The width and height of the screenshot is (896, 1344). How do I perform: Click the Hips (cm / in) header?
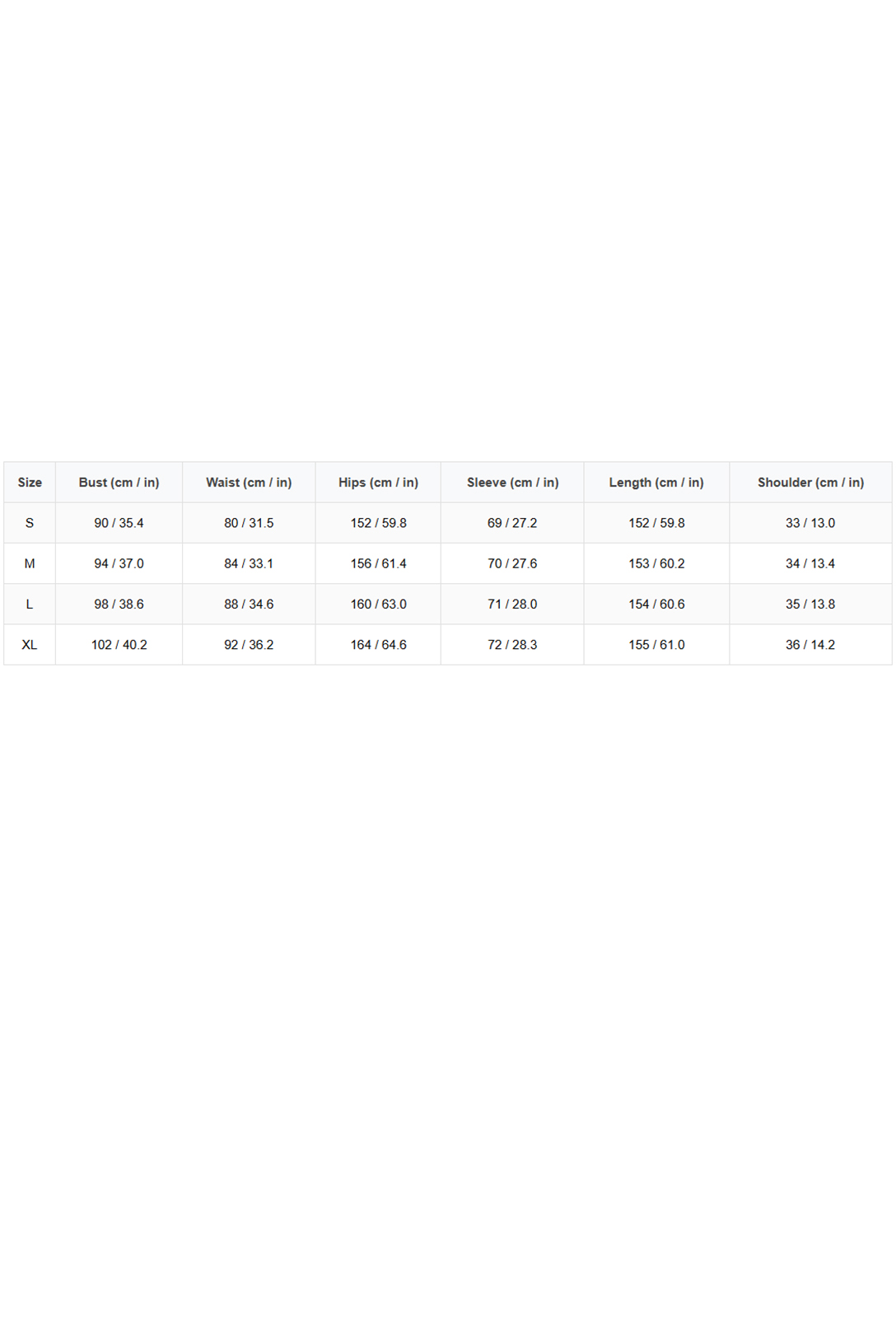[378, 483]
